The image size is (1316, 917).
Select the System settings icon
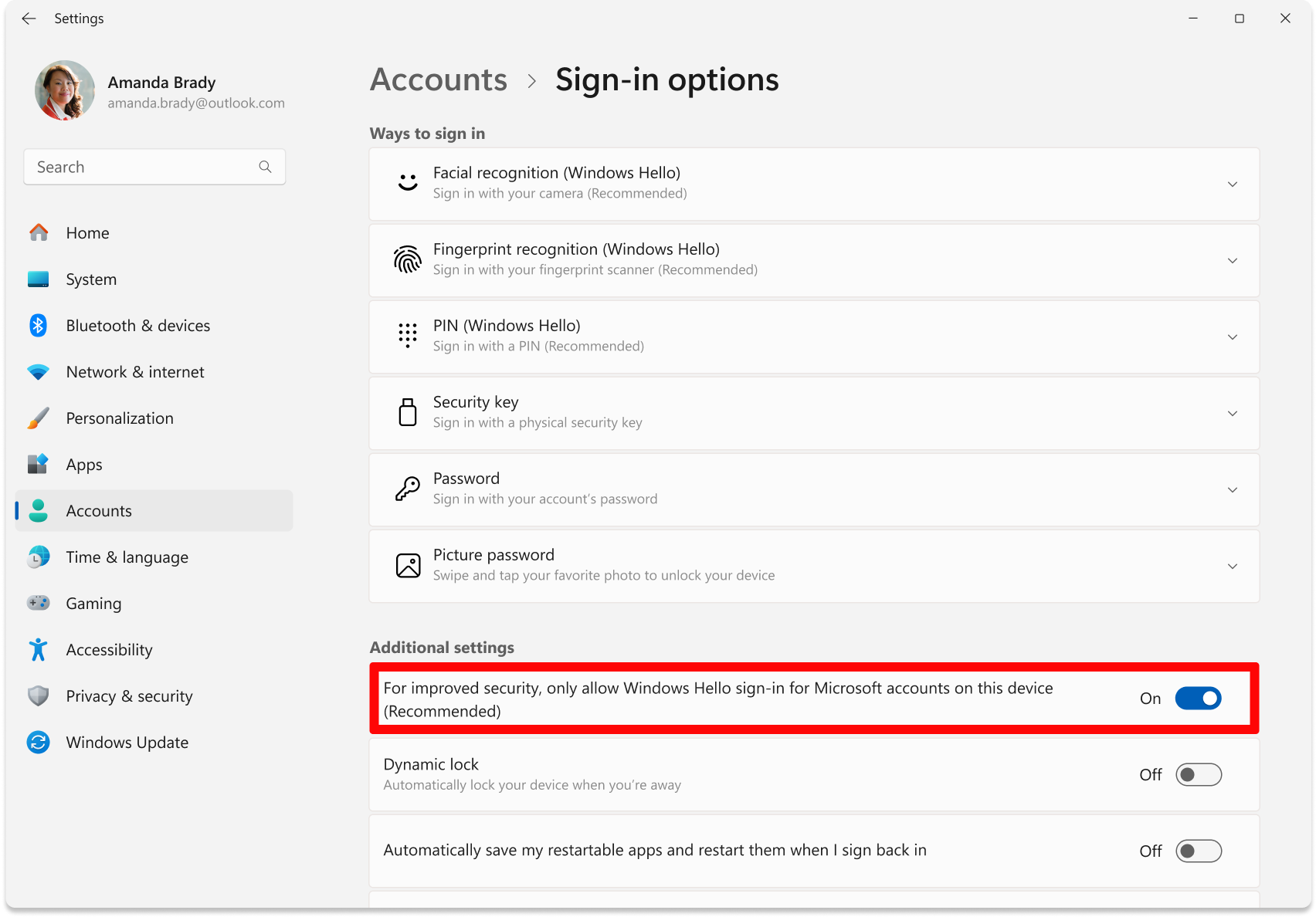click(37, 279)
